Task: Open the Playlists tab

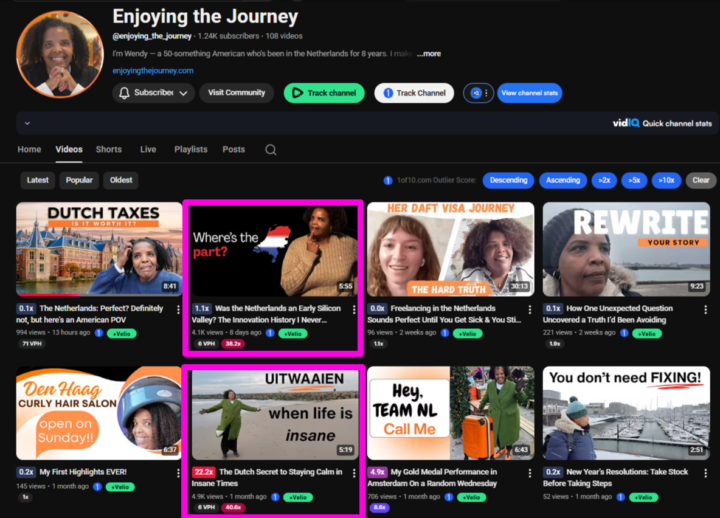Action: click(x=191, y=149)
